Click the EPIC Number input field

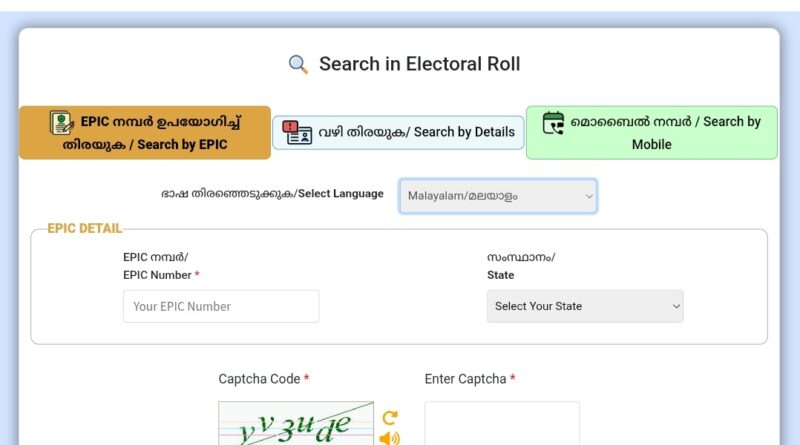221,306
